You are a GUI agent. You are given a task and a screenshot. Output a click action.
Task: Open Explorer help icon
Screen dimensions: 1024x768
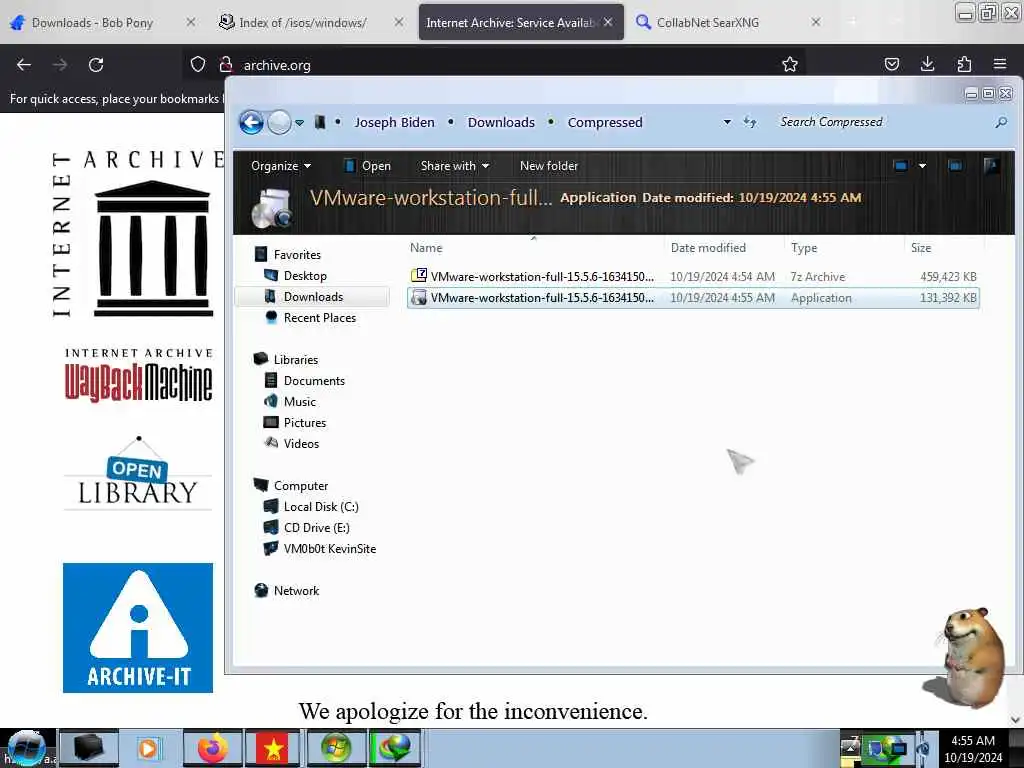coord(991,166)
